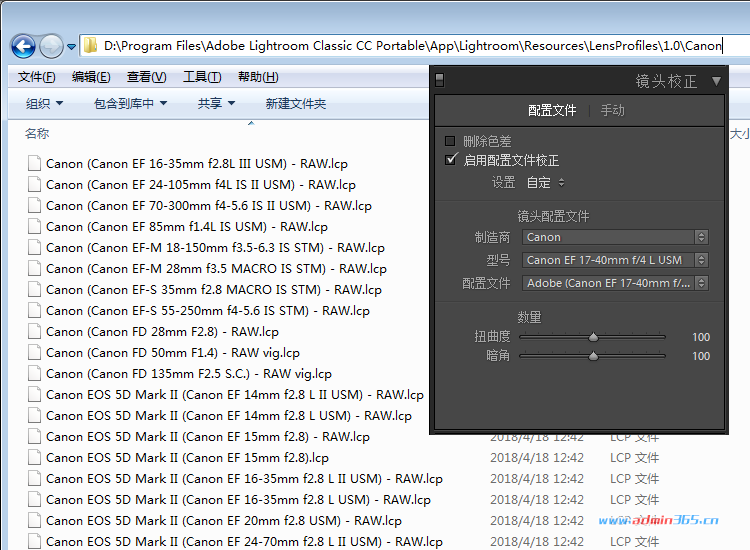
Task: Open the recent locations dropdown arrow
Action: tap(71, 47)
